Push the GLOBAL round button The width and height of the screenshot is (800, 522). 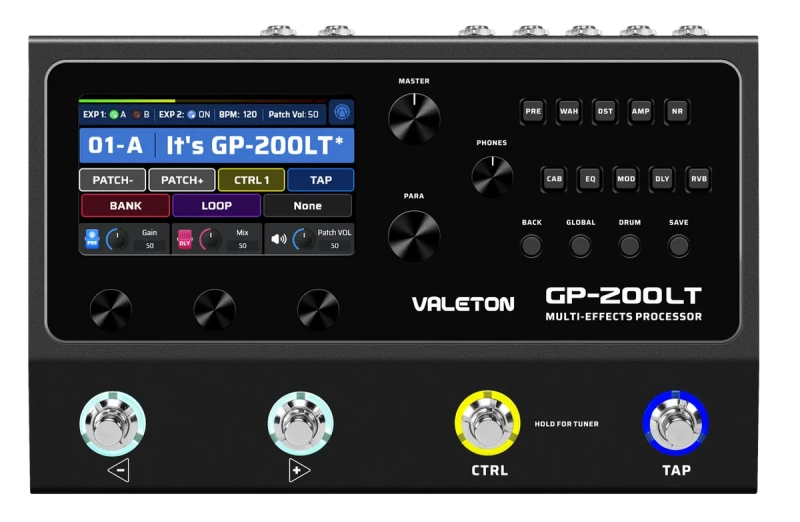tap(580, 246)
